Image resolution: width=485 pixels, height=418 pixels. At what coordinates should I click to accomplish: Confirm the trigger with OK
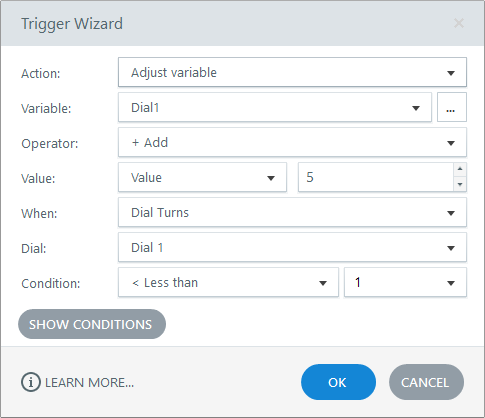coord(338,382)
